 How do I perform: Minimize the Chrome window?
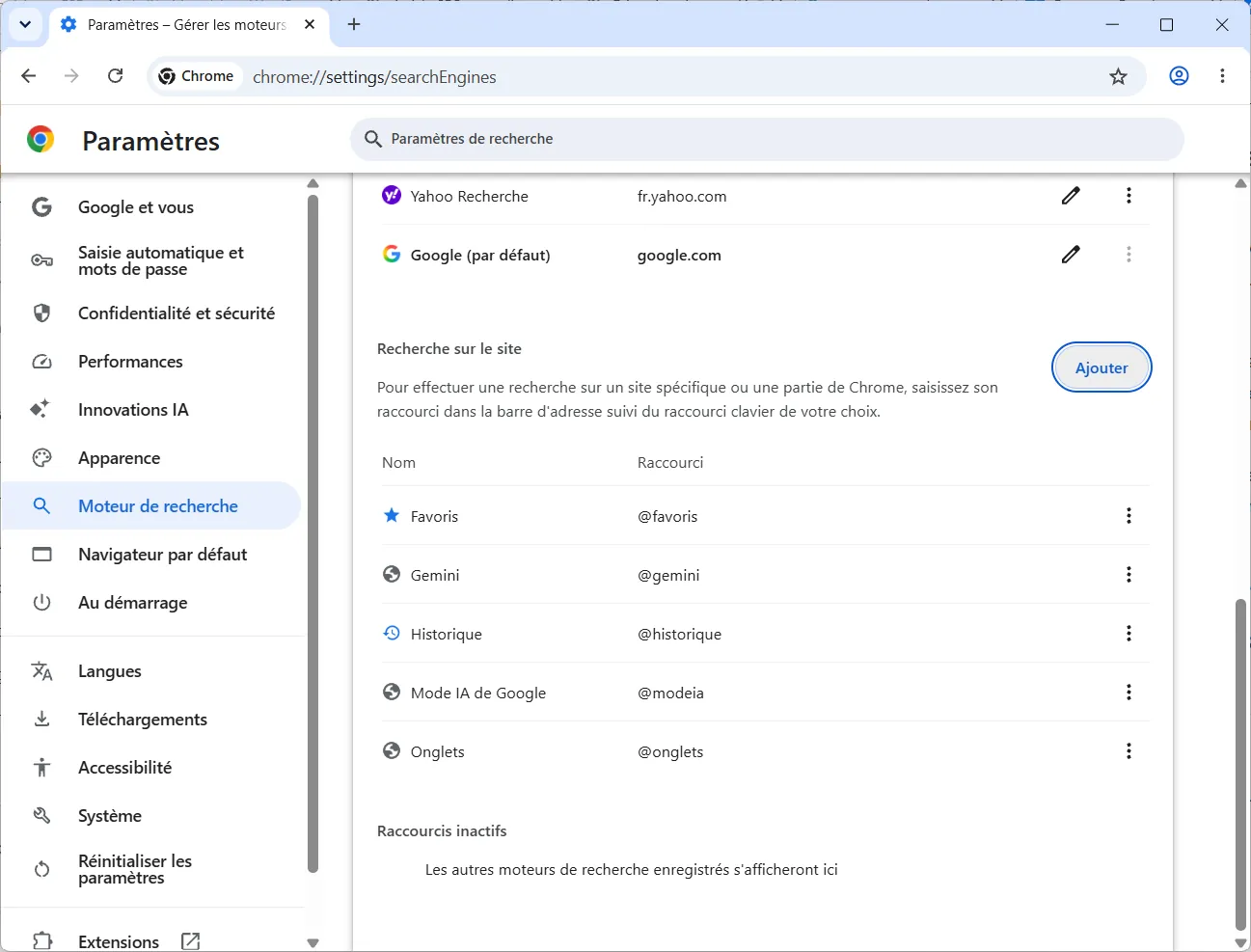(1113, 25)
